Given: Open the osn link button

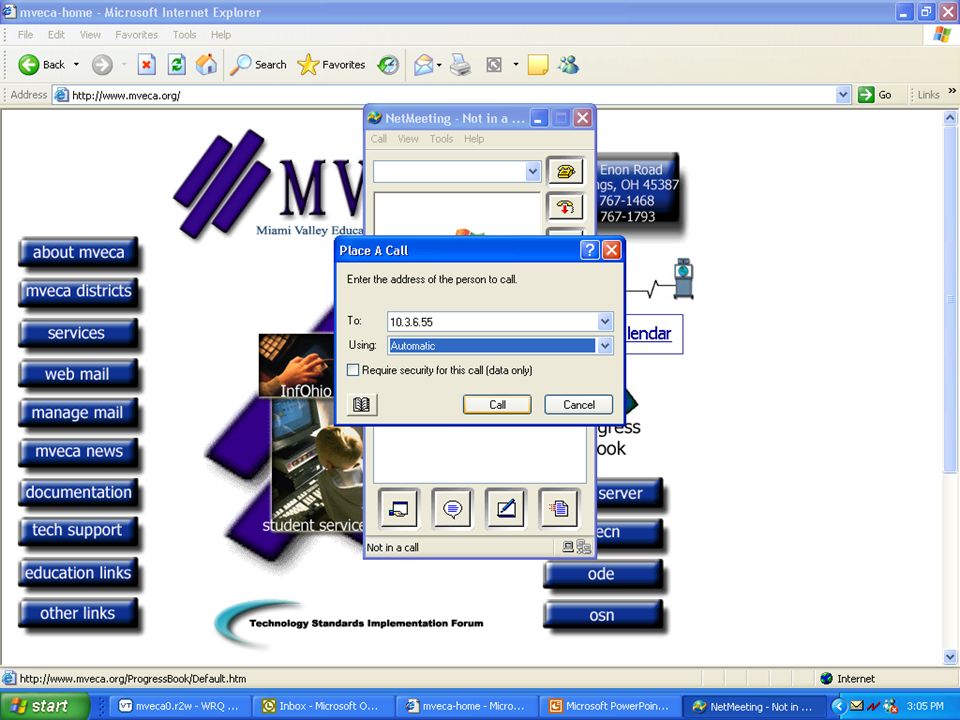Looking at the screenshot, I should tap(603, 615).
